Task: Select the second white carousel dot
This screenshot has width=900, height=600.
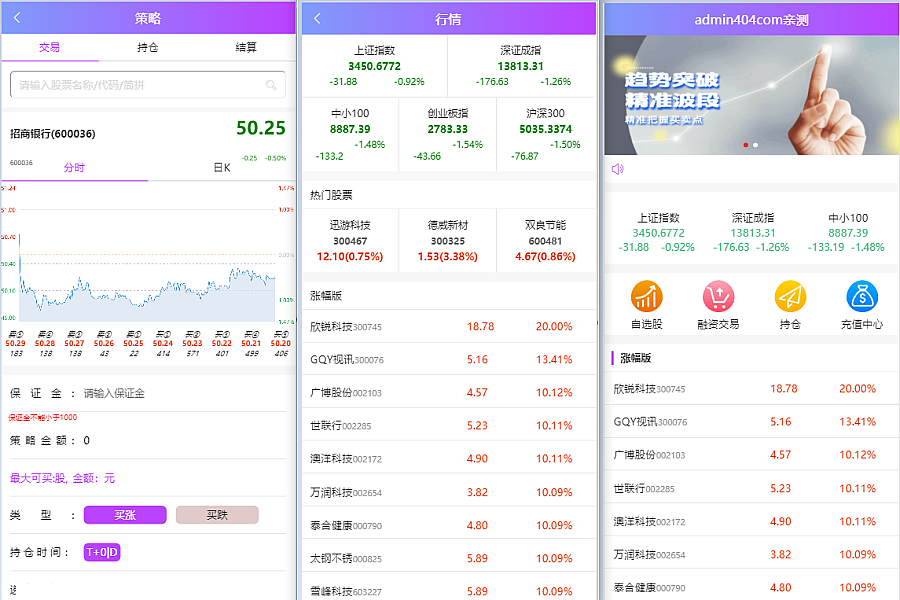Action: (x=755, y=145)
